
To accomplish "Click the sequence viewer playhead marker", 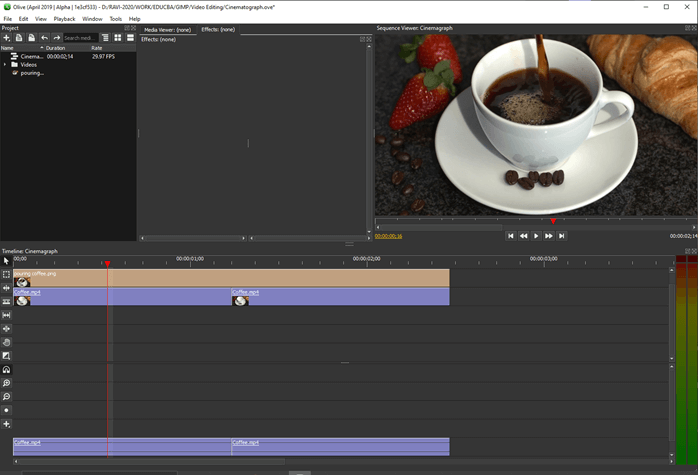I will [x=553, y=221].
